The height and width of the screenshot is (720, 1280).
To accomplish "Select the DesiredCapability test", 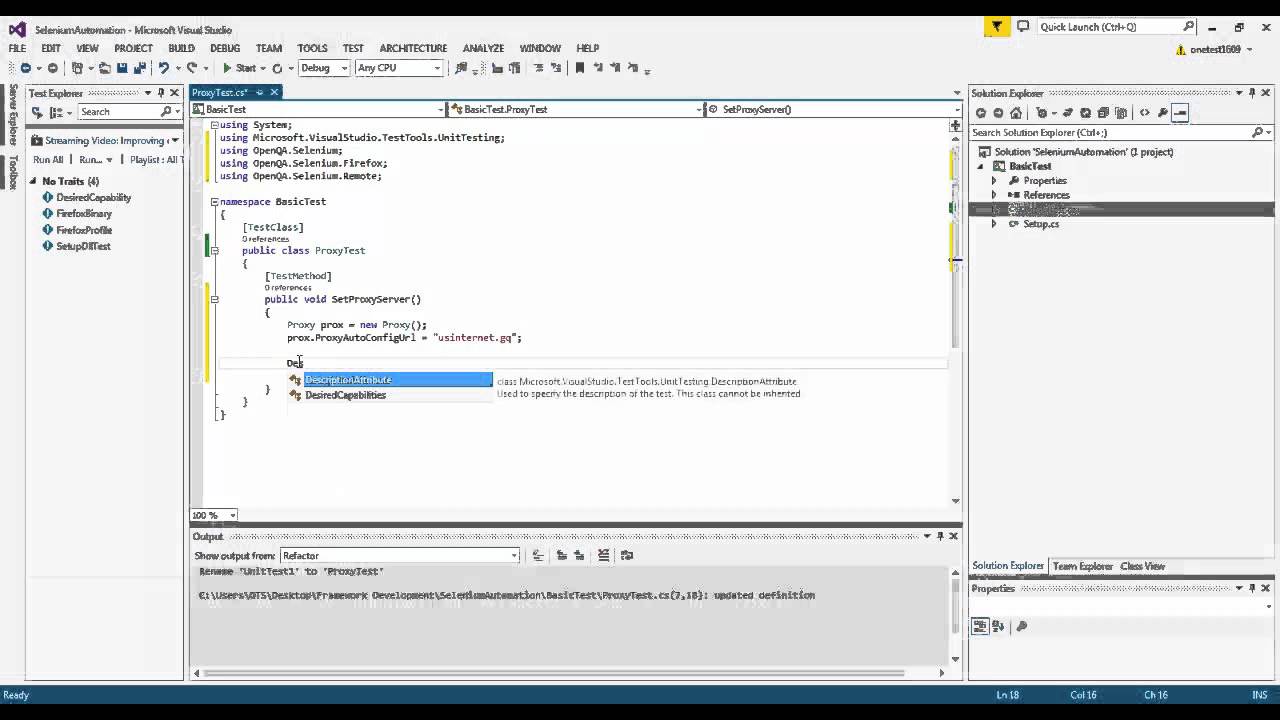I will tap(93, 197).
